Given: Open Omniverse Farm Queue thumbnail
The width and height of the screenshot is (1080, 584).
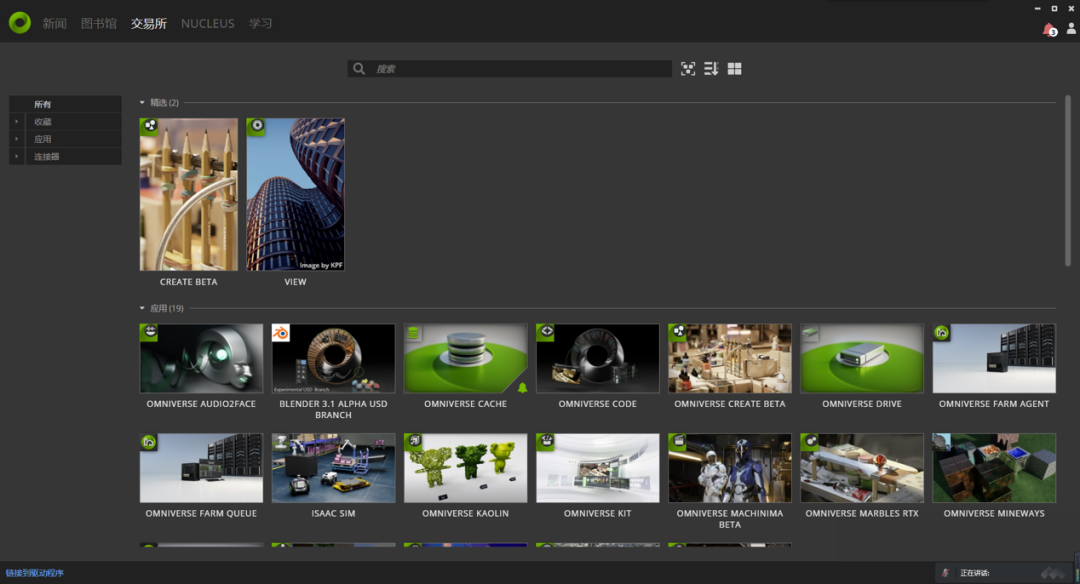Looking at the screenshot, I should point(201,468).
